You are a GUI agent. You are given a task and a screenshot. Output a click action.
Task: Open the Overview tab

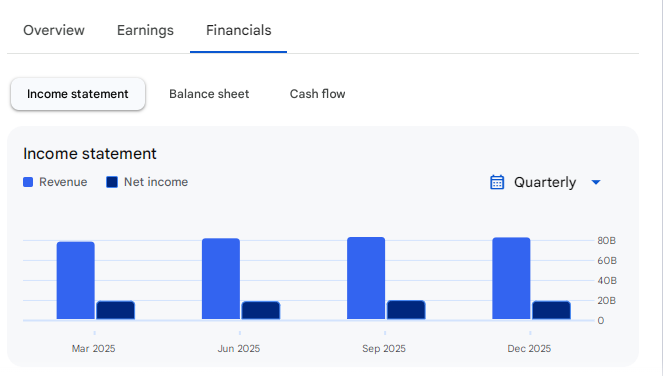coord(54,30)
